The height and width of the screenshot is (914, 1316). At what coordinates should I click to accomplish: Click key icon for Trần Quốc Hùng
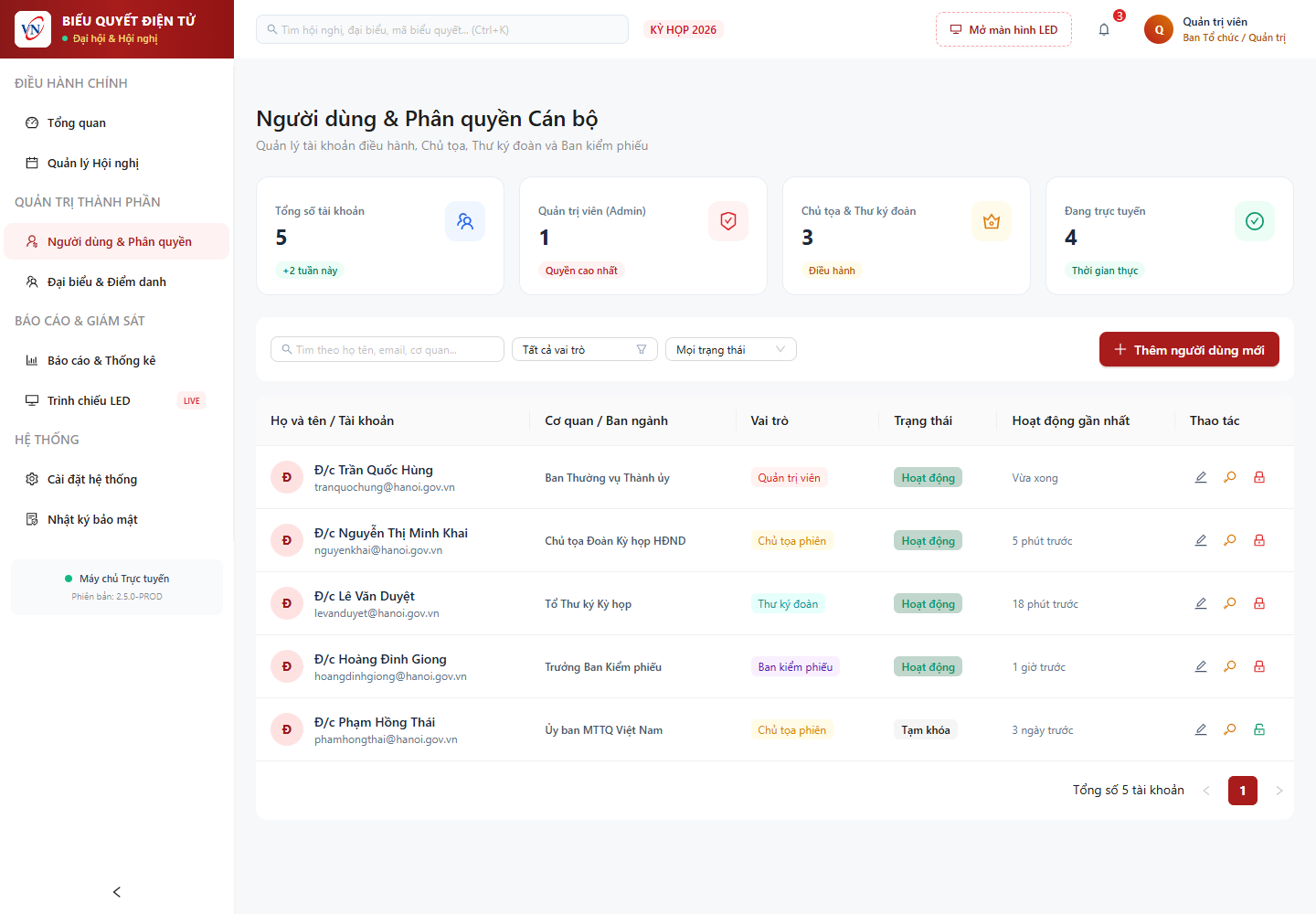tap(1230, 477)
